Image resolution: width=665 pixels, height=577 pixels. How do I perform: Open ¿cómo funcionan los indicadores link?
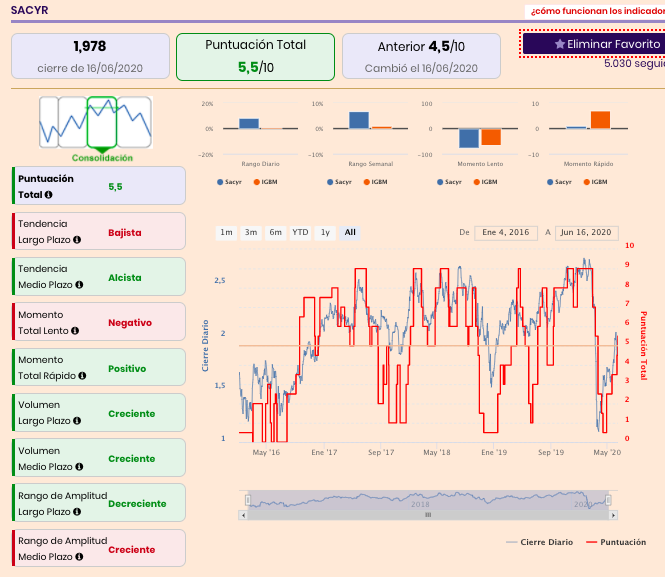coord(598,11)
